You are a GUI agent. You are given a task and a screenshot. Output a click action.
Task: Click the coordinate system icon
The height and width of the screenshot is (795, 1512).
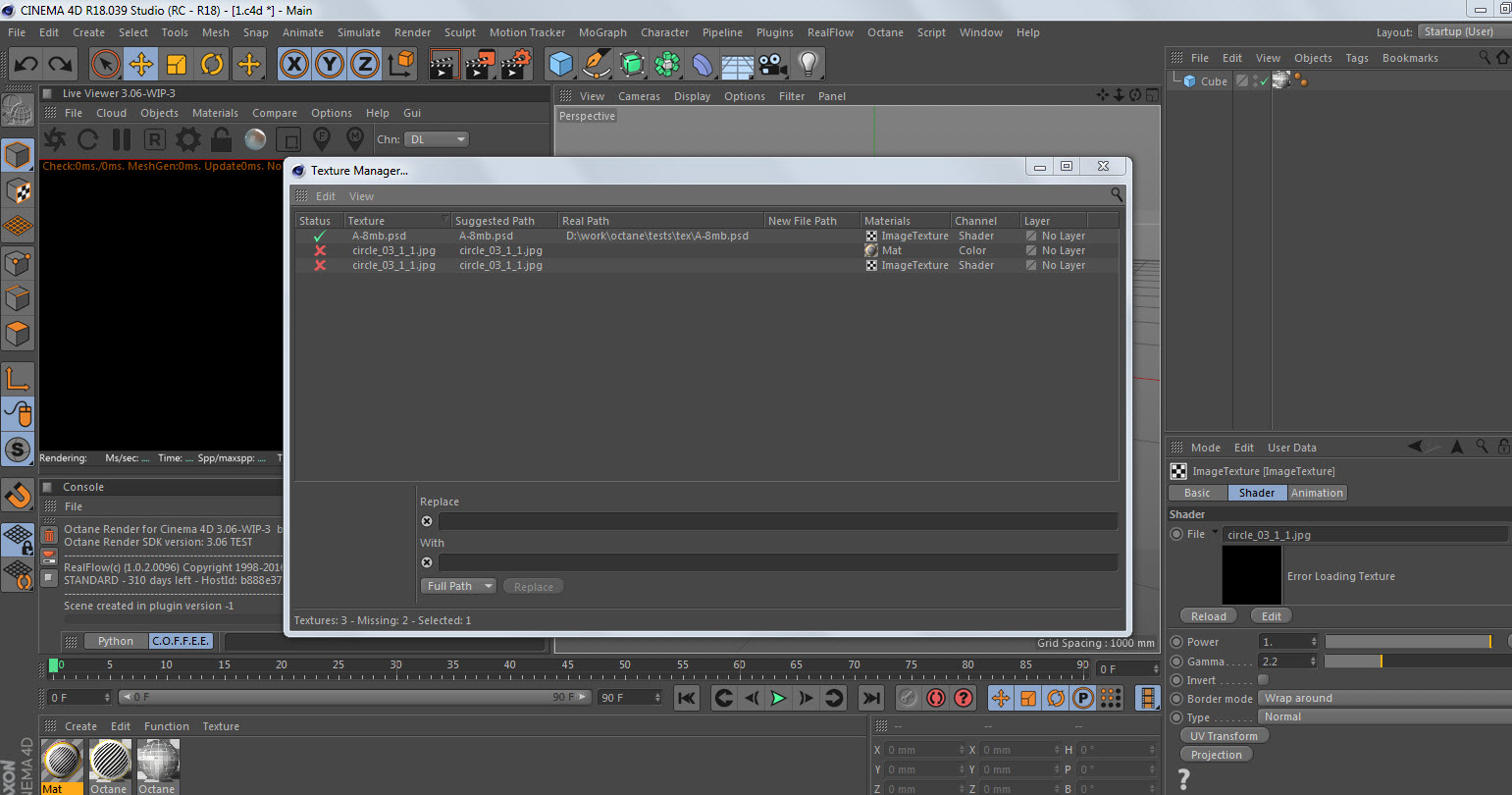click(x=401, y=65)
